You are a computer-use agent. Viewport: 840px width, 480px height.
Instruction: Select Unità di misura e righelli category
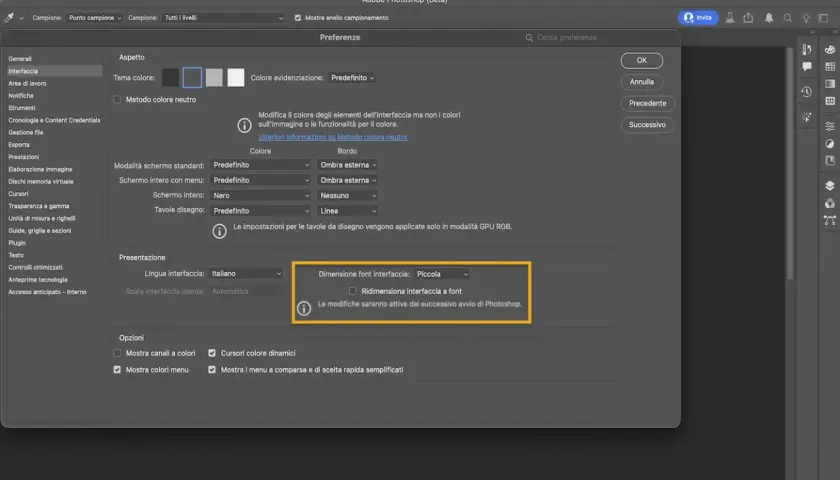[x=42, y=218]
